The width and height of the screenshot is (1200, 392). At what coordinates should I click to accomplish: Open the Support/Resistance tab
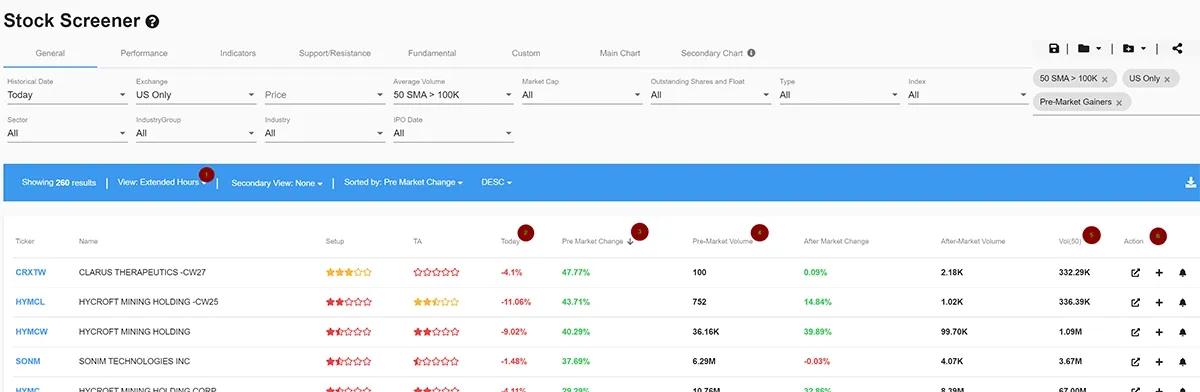335,53
